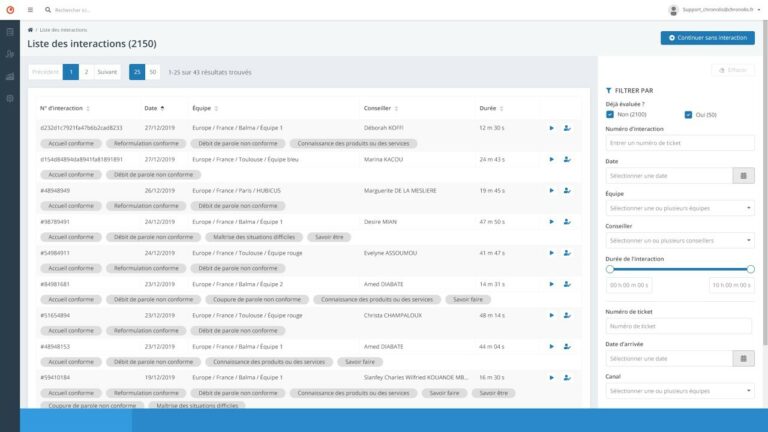Click the home icon in breadcrumb

coord(31,30)
